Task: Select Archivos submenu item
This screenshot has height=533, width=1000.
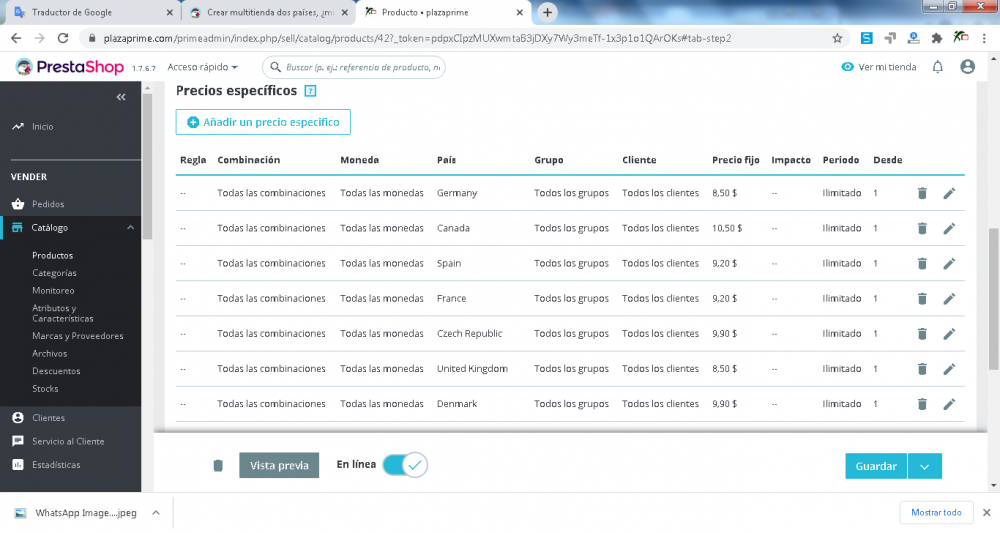Action: click(49, 353)
